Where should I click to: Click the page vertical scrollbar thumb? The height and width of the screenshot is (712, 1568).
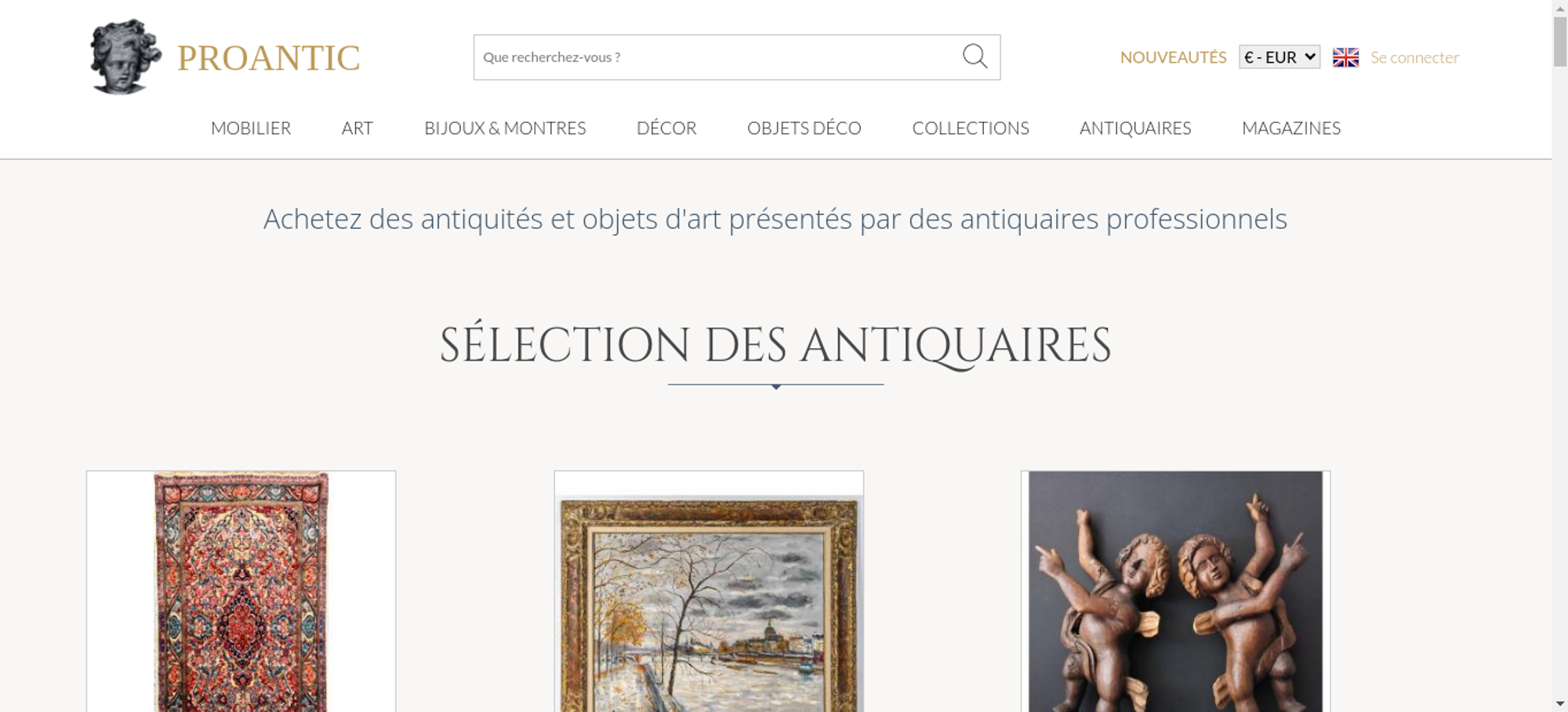[x=1560, y=41]
